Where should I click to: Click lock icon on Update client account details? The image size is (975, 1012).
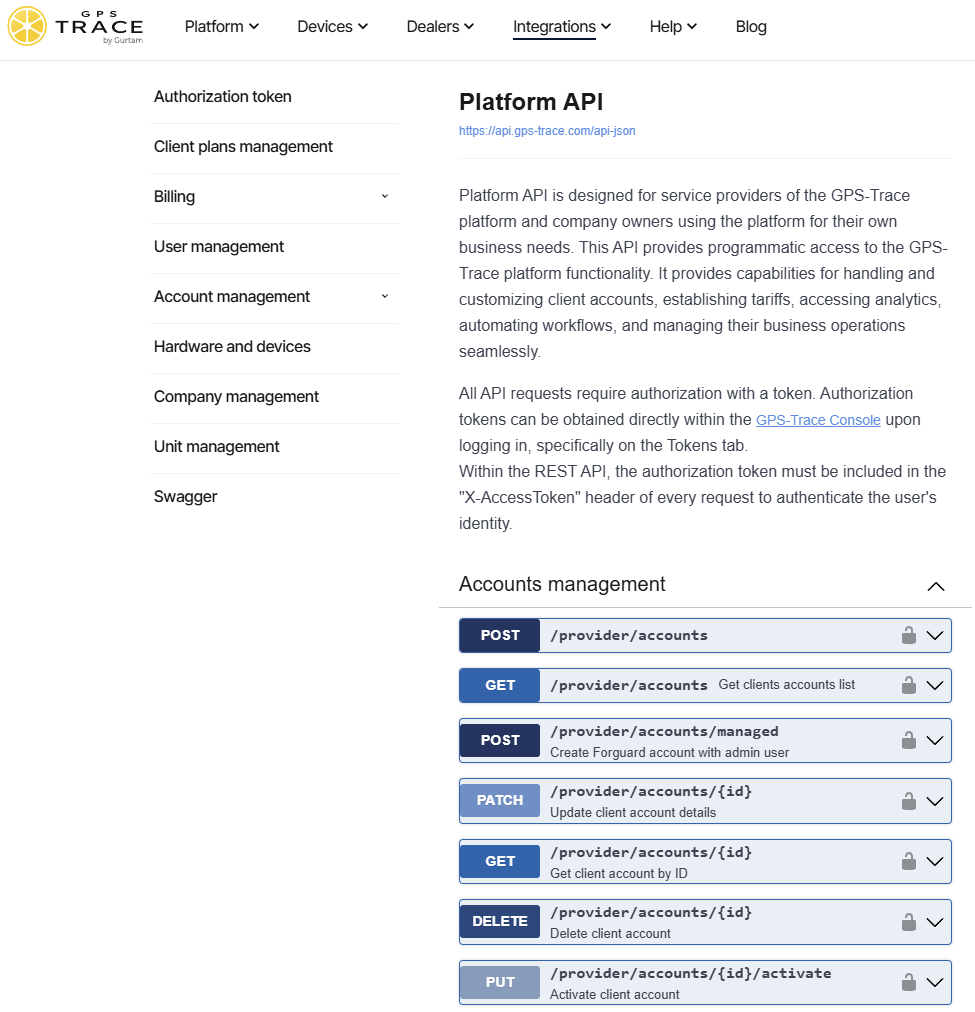click(909, 801)
